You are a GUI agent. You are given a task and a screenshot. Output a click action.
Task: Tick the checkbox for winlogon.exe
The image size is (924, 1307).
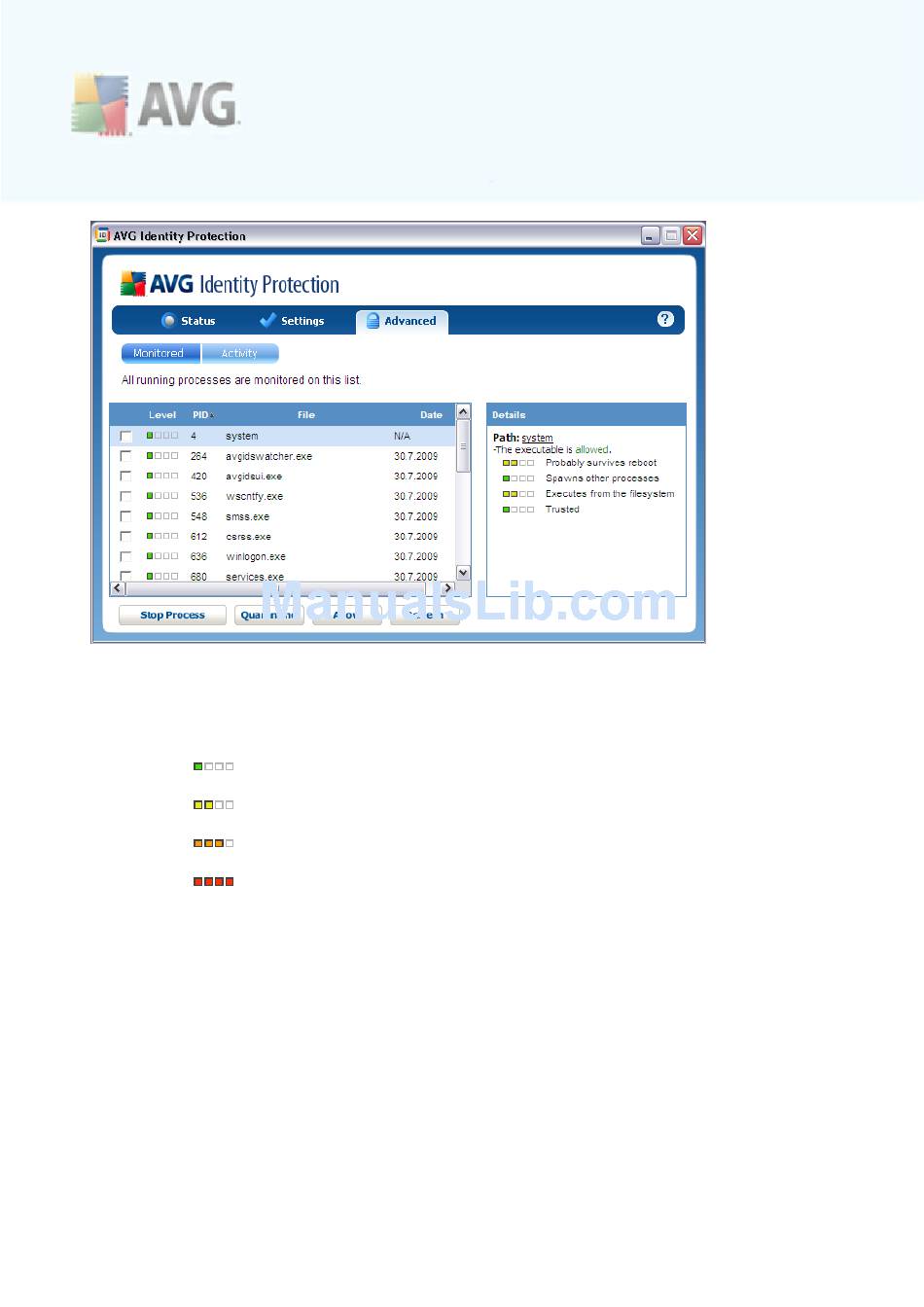125,557
